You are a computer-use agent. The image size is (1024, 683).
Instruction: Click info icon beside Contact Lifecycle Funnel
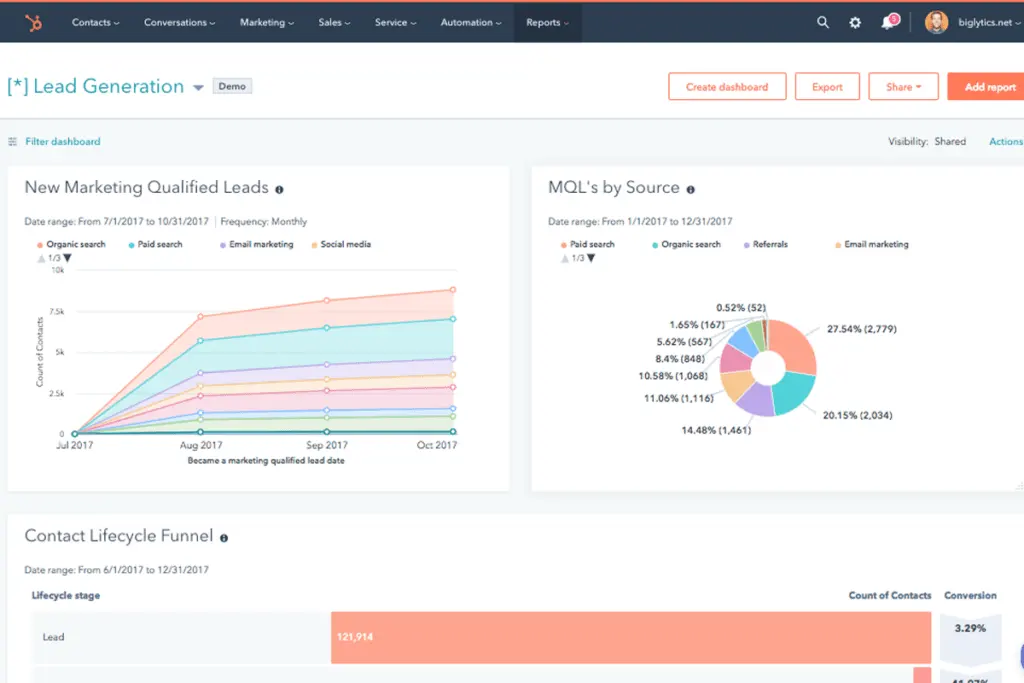224,538
